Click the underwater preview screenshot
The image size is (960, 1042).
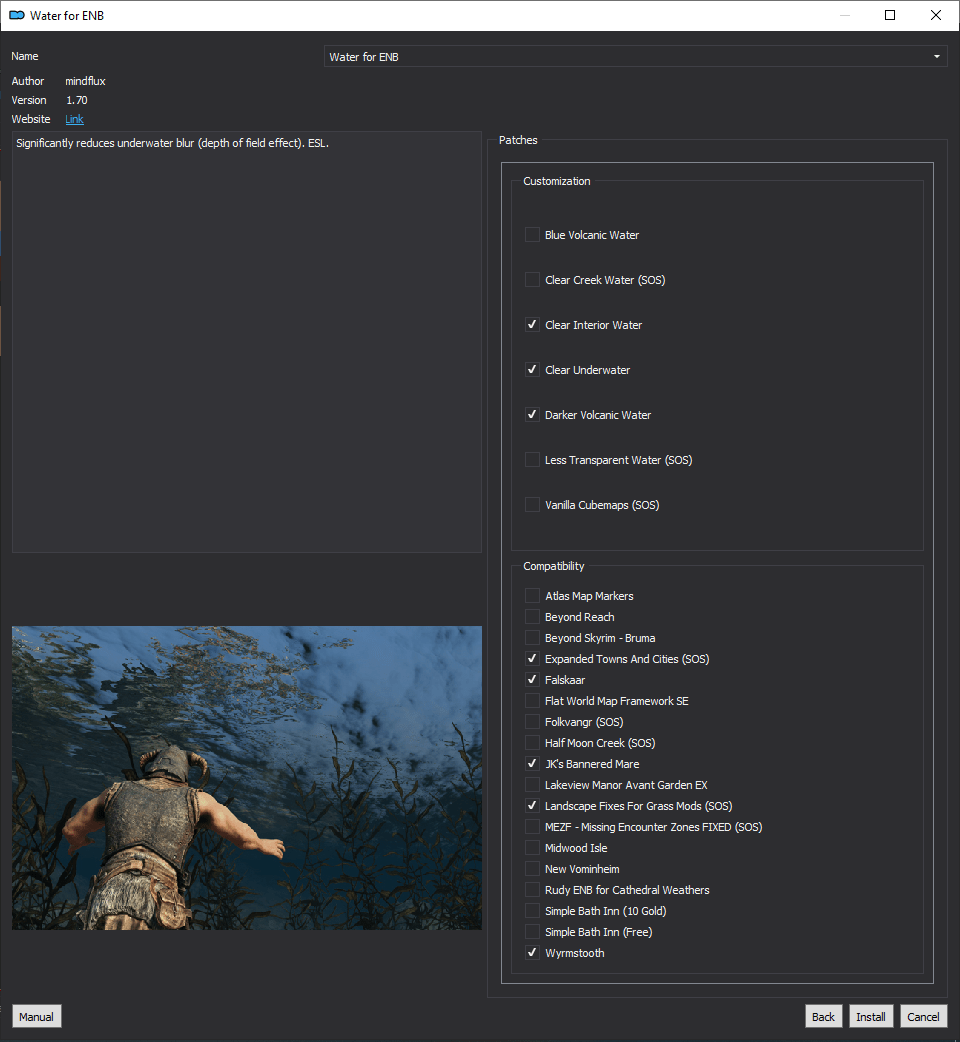[246, 778]
